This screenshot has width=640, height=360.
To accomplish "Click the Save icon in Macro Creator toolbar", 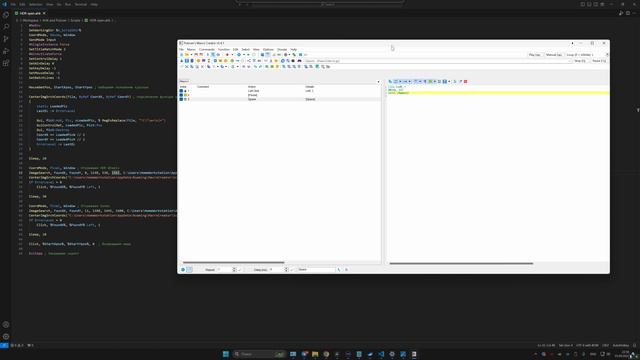I will (x=196, y=55).
